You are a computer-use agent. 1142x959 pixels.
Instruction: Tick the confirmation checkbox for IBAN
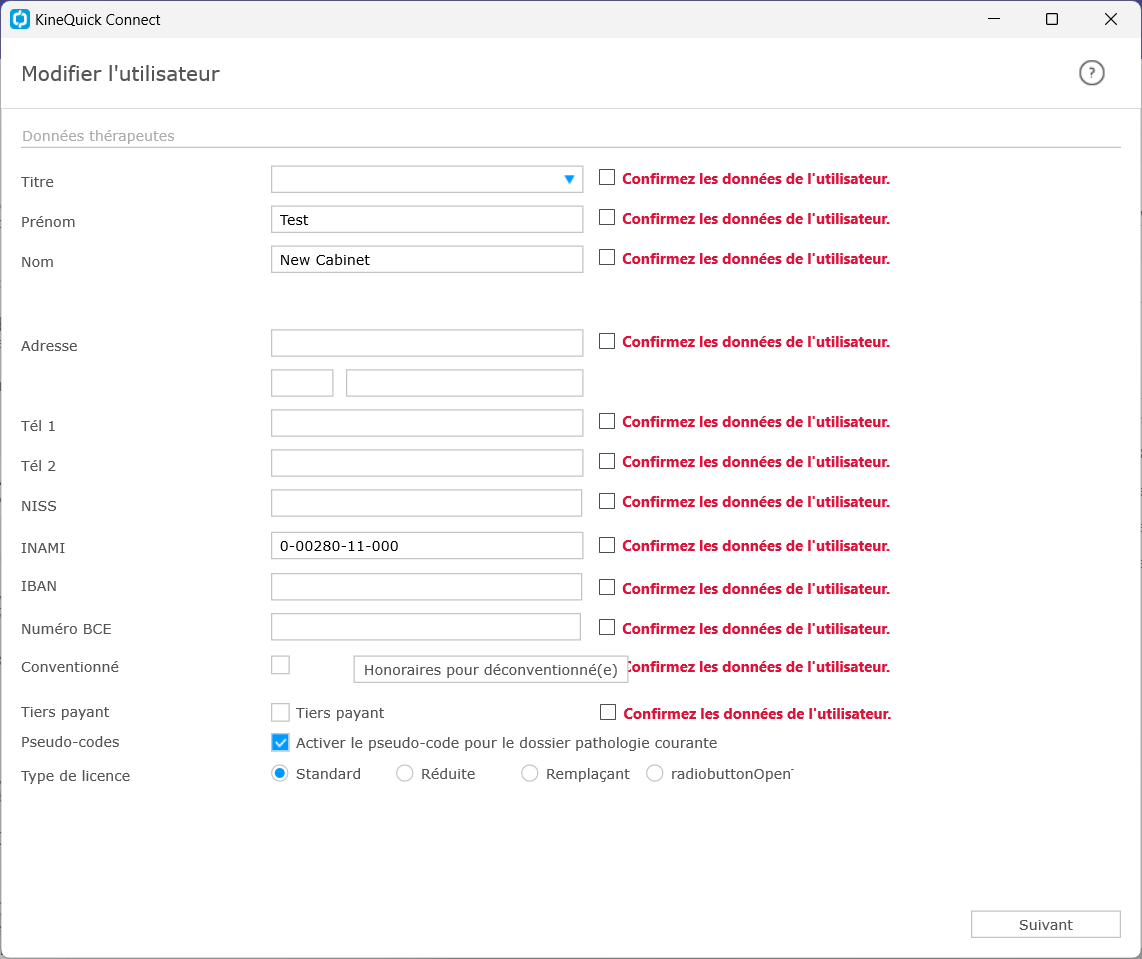pyautogui.click(x=607, y=587)
